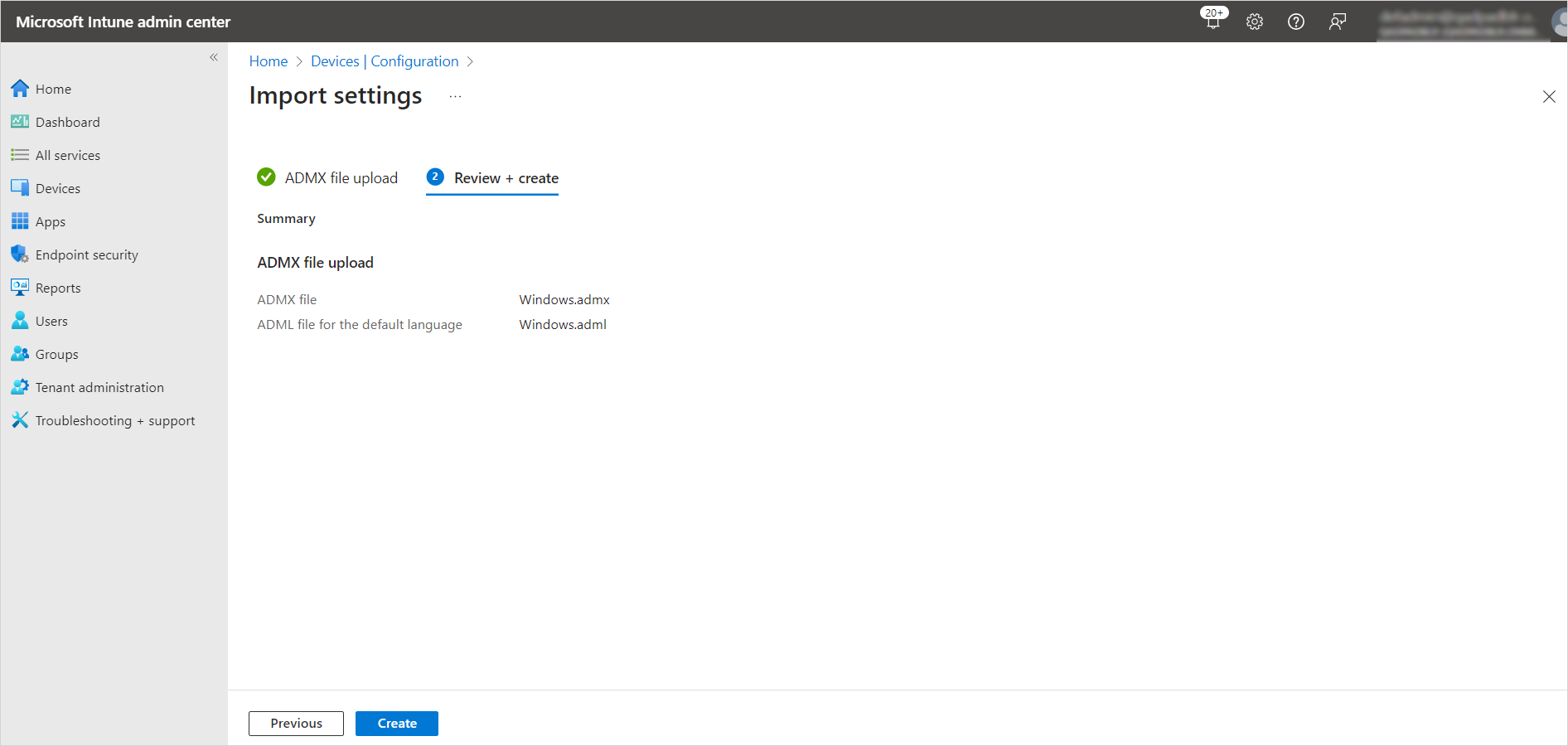Open Dashboard from the sidebar
This screenshot has width=1568, height=746.
[x=67, y=122]
